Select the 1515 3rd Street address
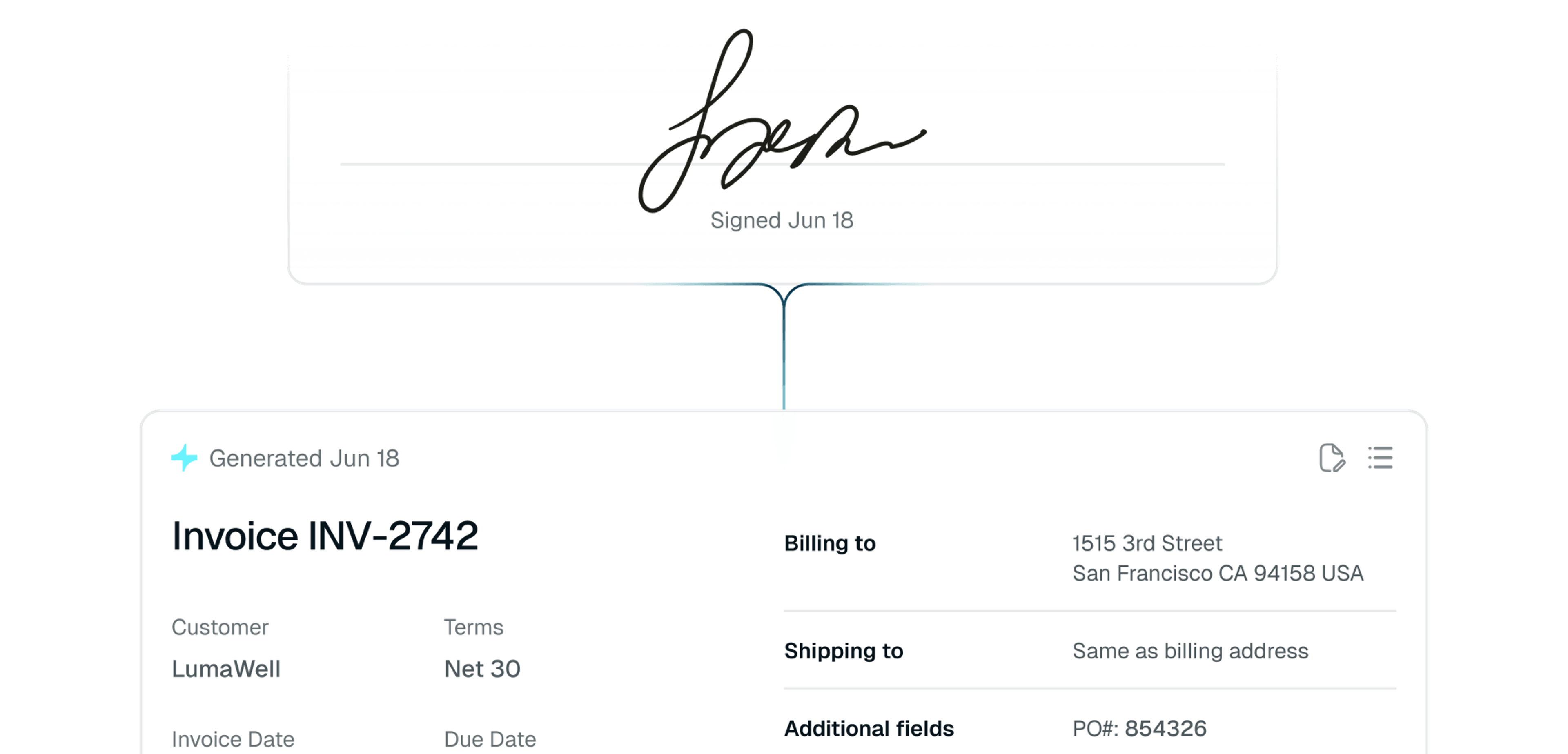Screen dimensions: 1568x754 1147,543
